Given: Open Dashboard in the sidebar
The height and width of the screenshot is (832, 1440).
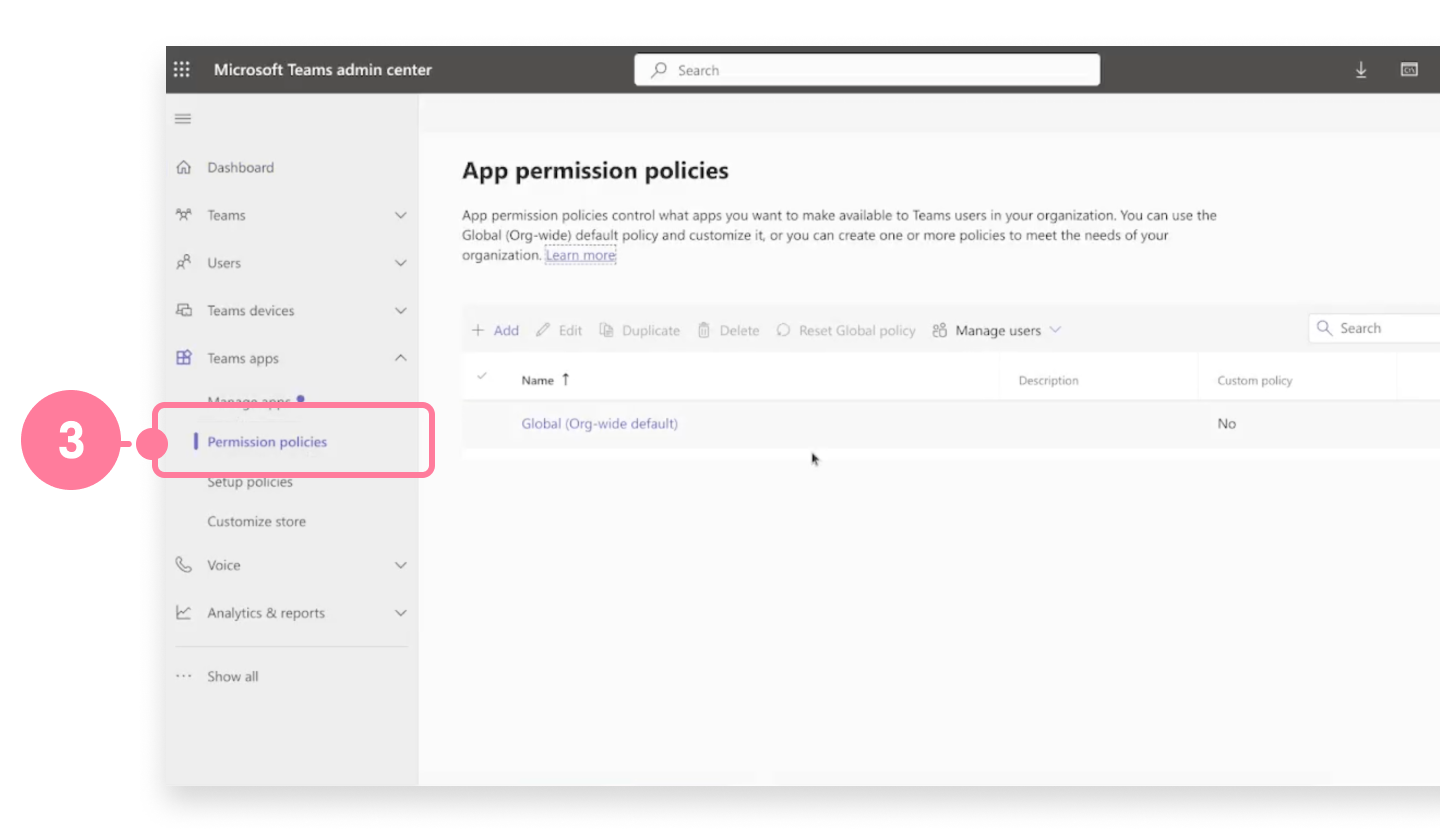Looking at the screenshot, I should [240, 167].
